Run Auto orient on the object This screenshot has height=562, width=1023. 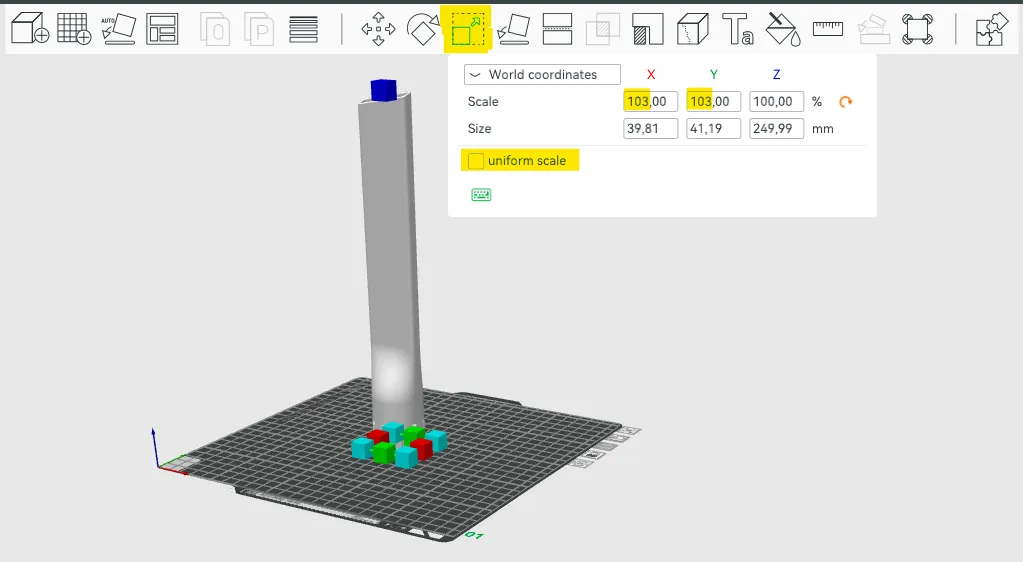[x=119, y=29]
